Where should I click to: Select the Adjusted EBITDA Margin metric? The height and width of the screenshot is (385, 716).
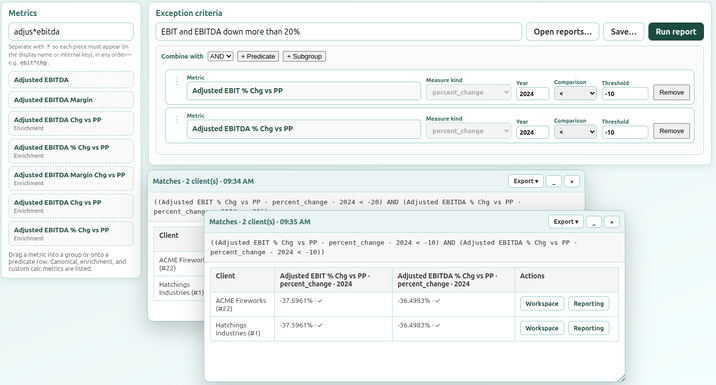click(71, 100)
